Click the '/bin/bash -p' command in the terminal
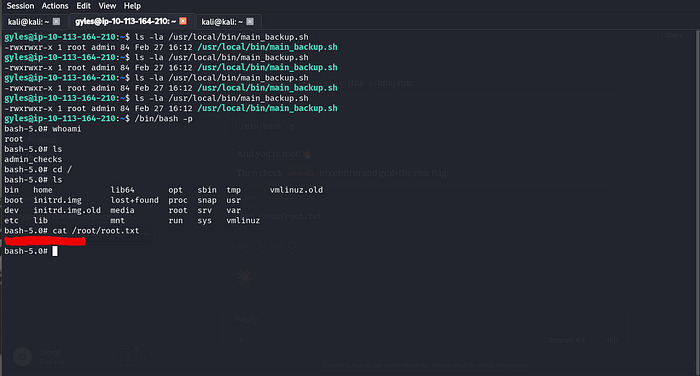The height and width of the screenshot is (376, 700). point(163,118)
